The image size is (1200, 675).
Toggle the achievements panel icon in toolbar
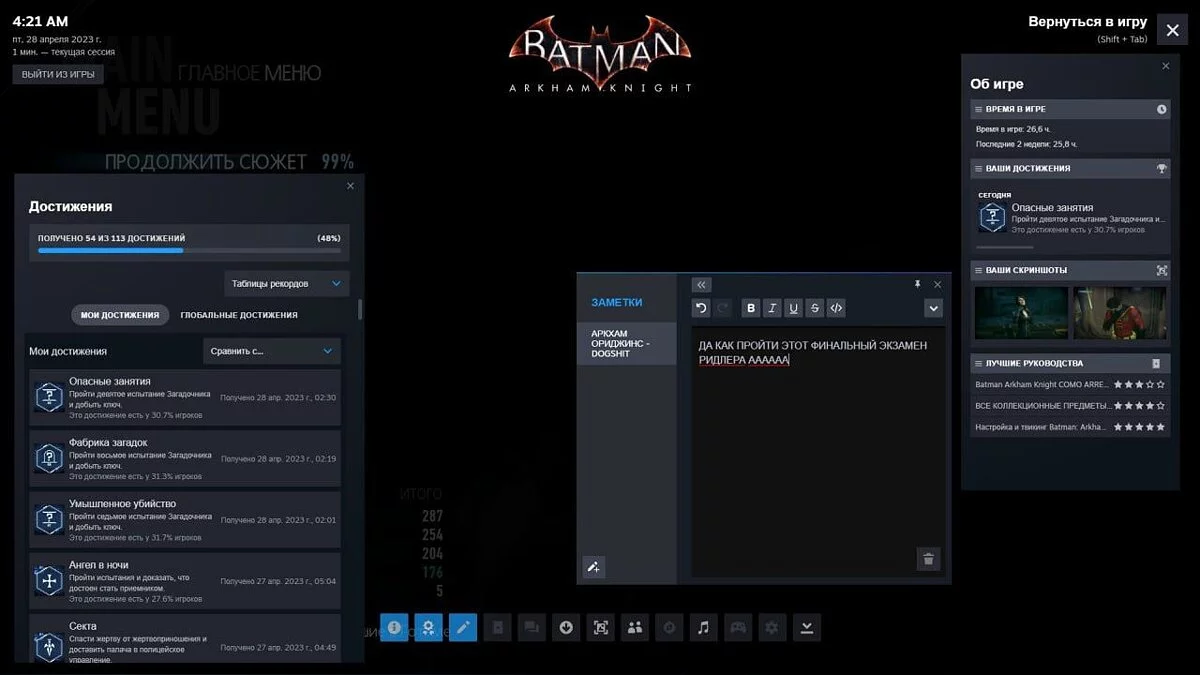(x=428, y=628)
